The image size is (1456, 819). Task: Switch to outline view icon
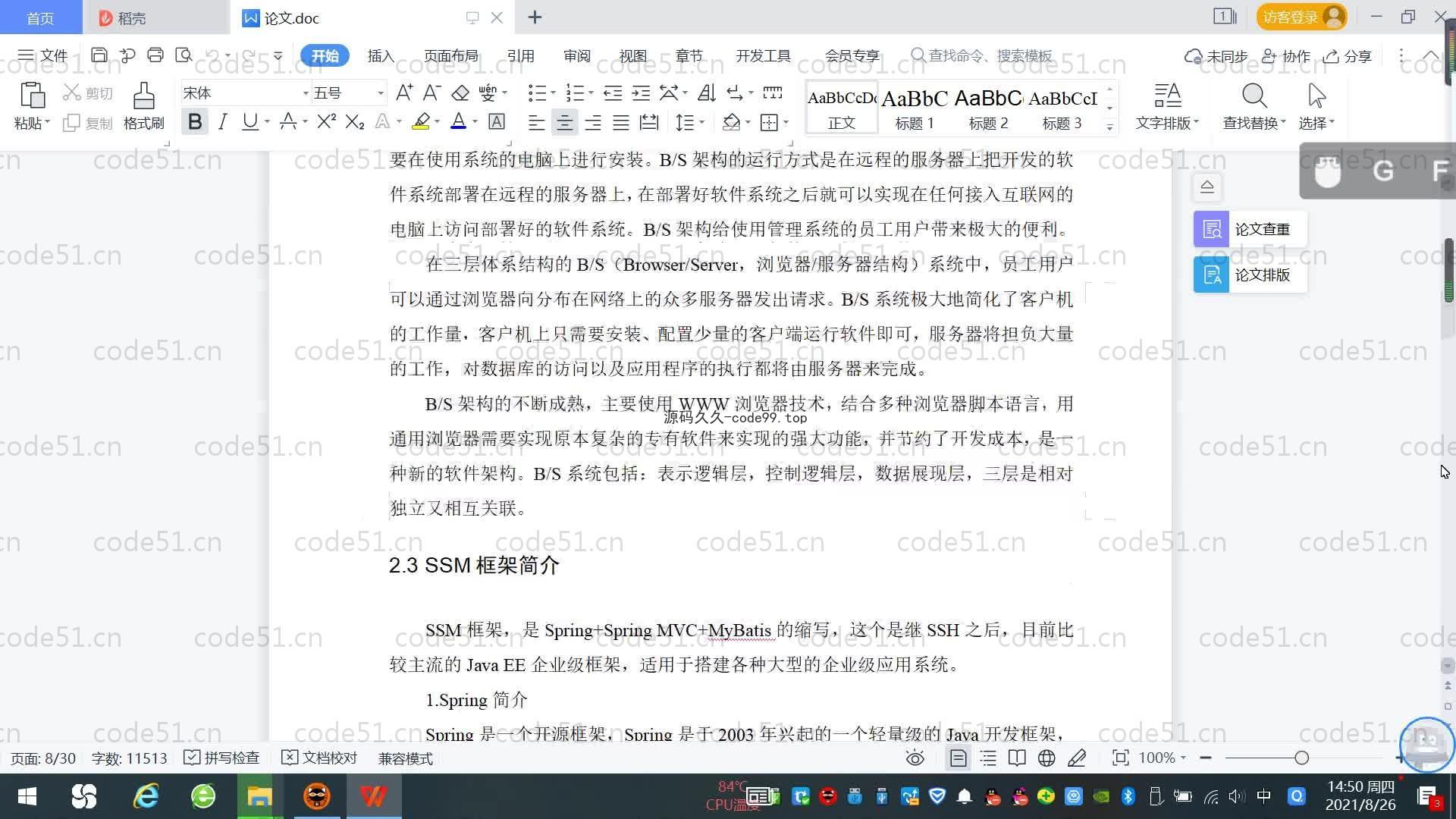[988, 758]
